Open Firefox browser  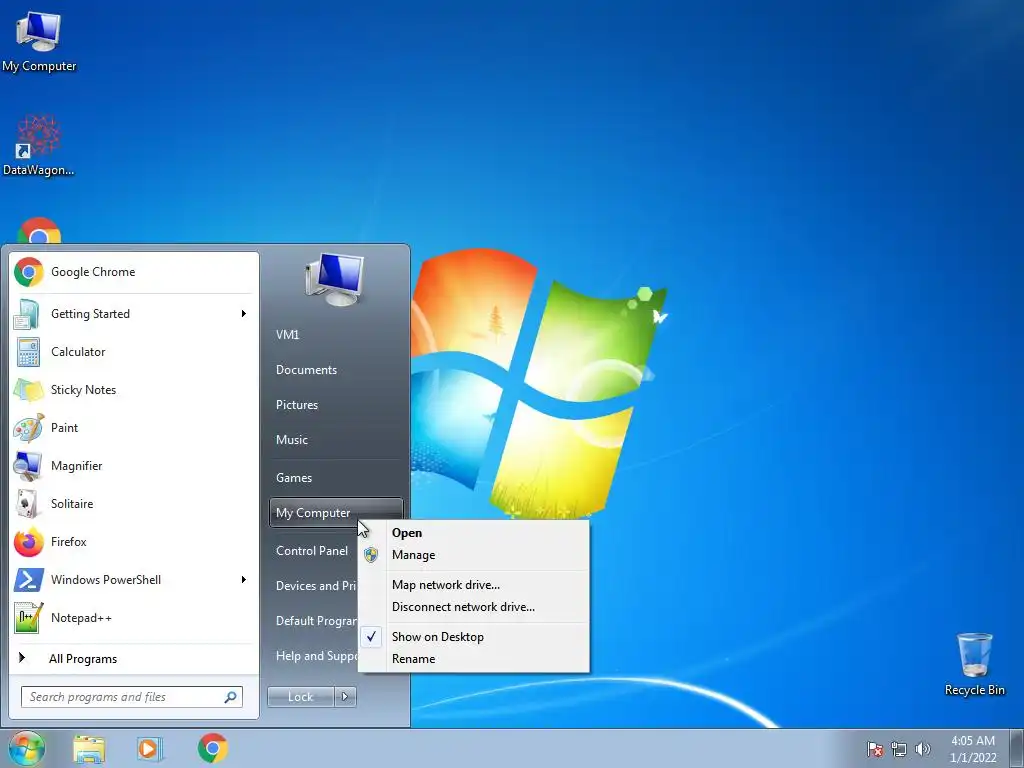point(134,542)
